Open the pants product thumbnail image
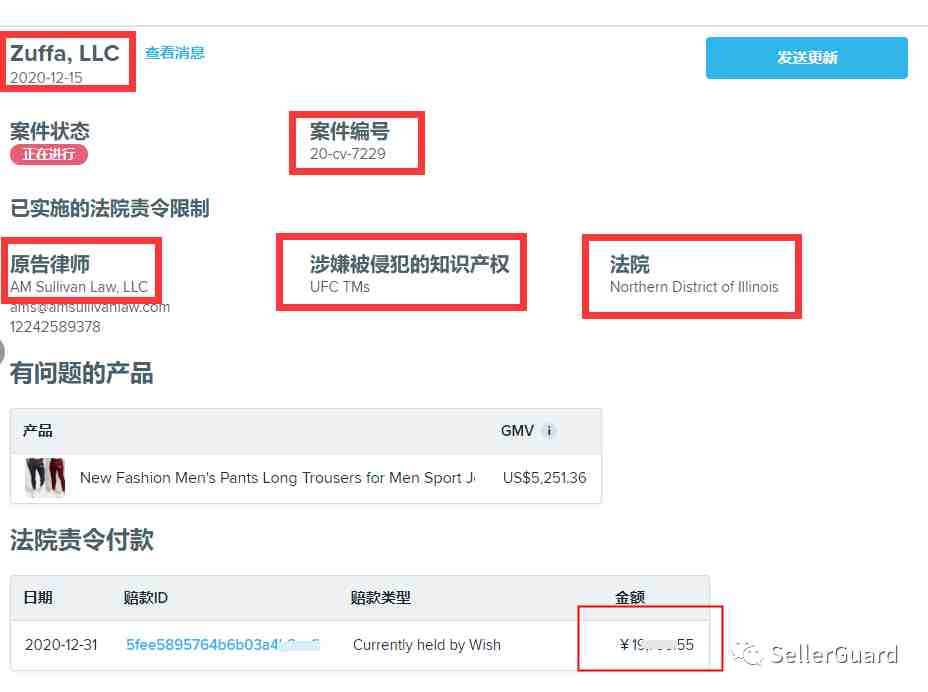Viewport: 928px width, 692px height. [x=45, y=477]
